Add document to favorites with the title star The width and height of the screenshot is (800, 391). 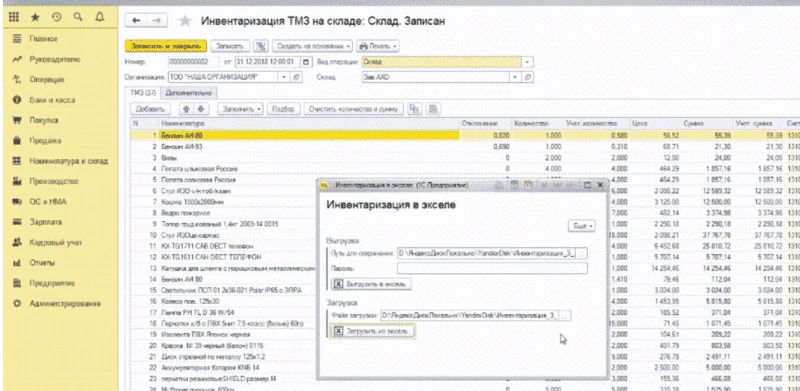pyautogui.click(x=185, y=21)
